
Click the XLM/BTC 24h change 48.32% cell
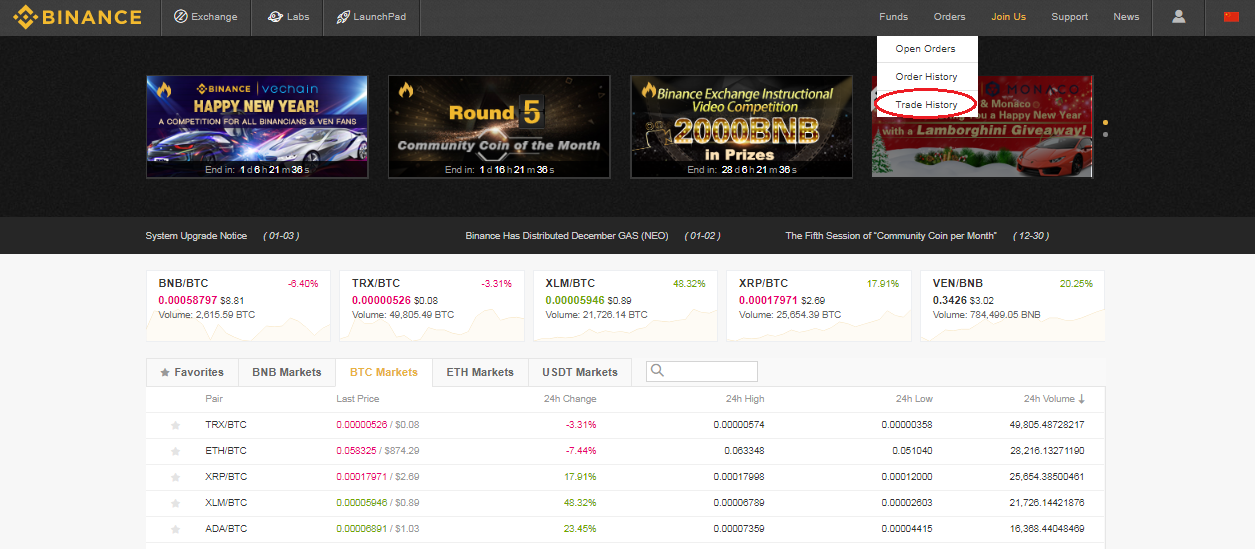581,503
